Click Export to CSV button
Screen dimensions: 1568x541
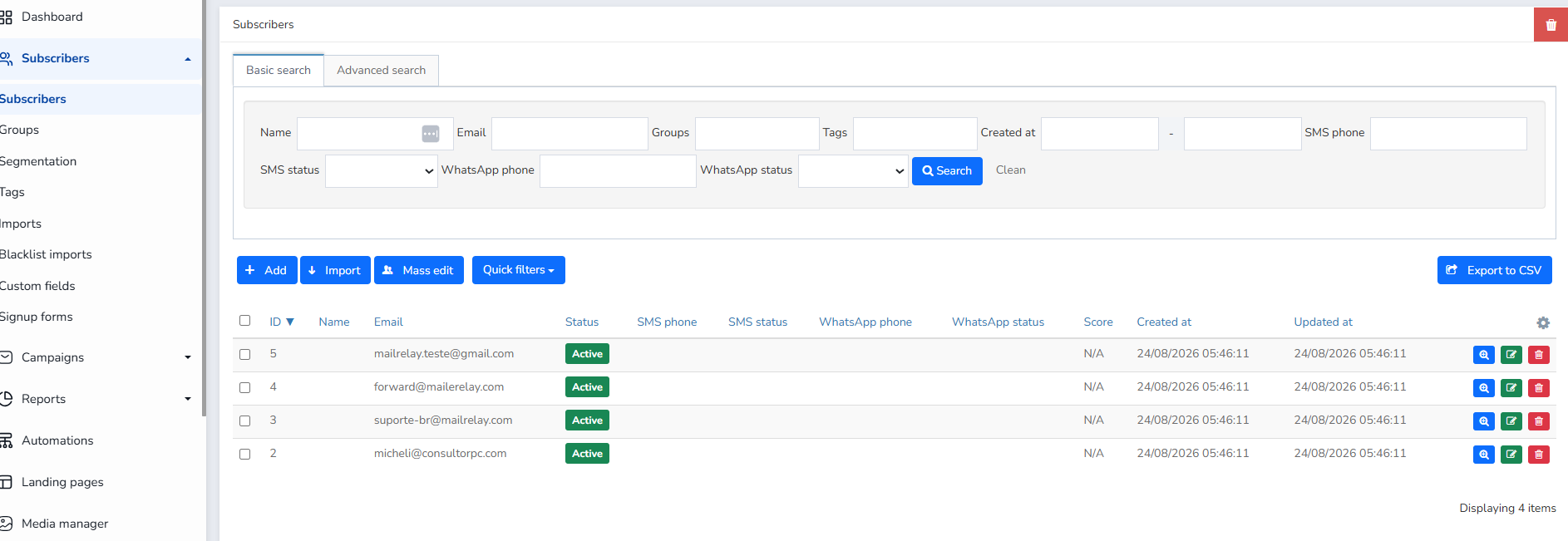pos(1494,270)
